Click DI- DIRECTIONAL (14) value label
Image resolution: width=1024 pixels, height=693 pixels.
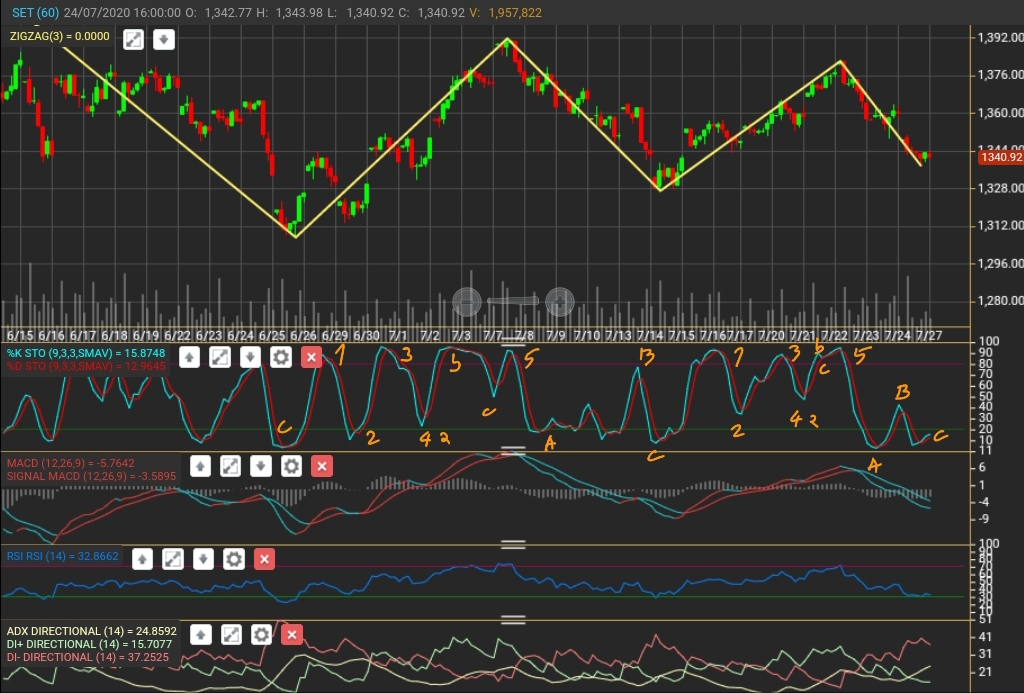88,657
